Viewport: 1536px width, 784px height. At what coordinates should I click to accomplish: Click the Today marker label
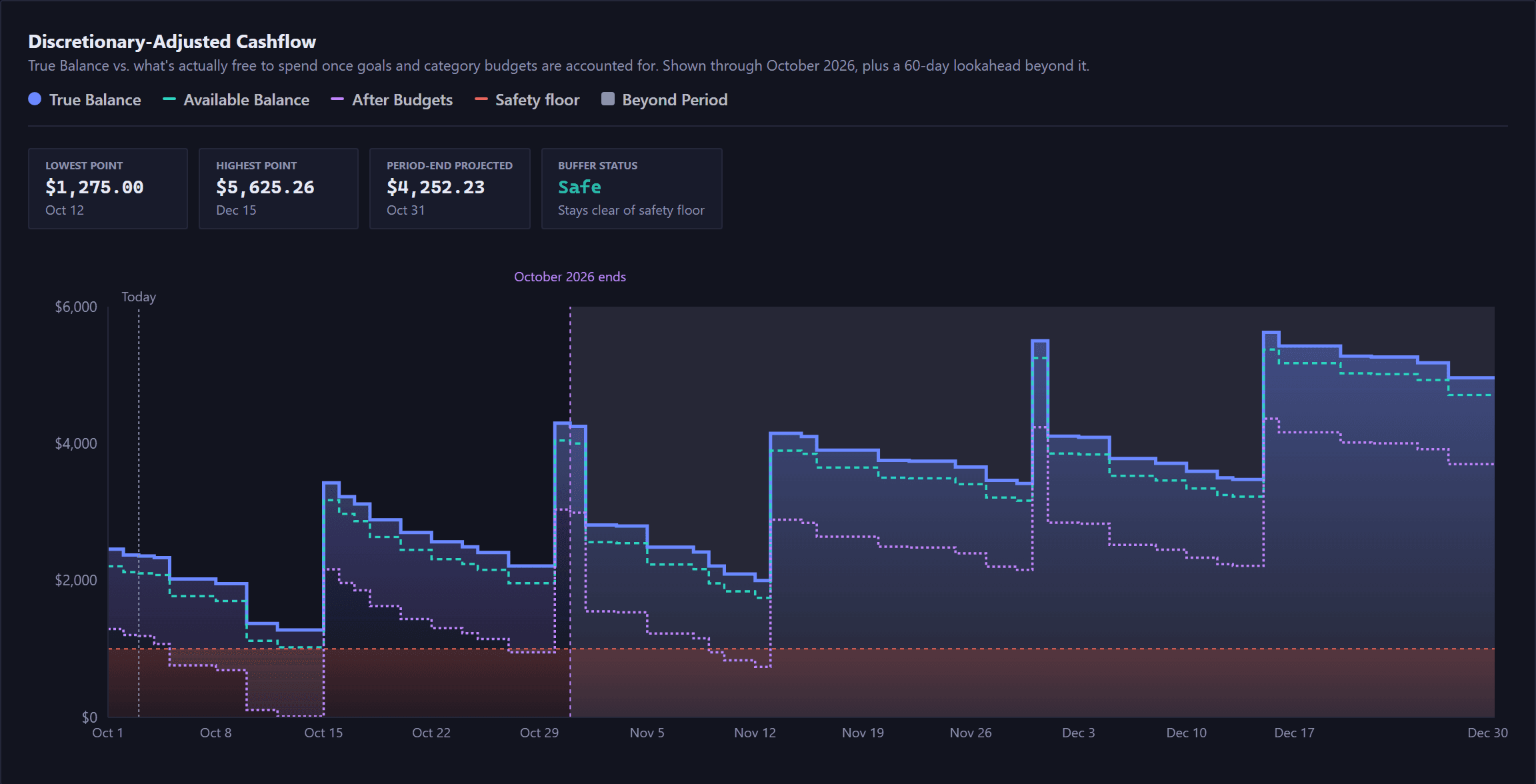pos(139,297)
